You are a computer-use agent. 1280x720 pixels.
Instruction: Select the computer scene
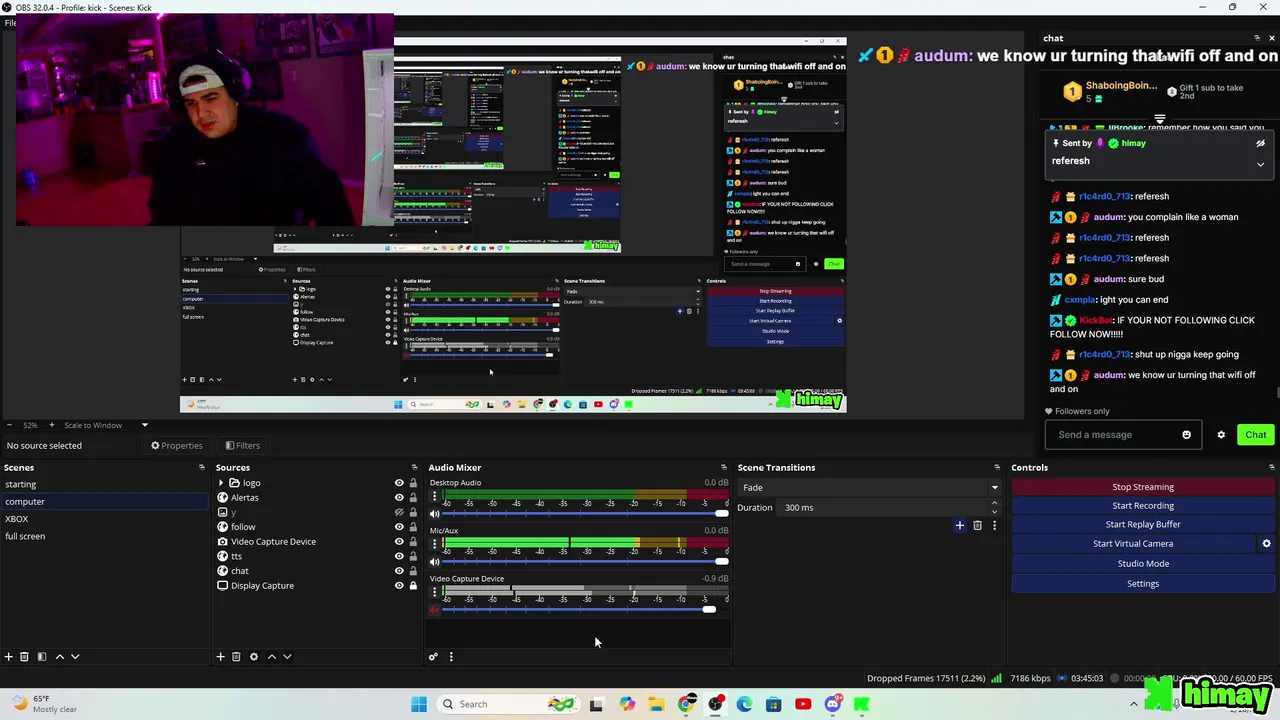pos(105,502)
